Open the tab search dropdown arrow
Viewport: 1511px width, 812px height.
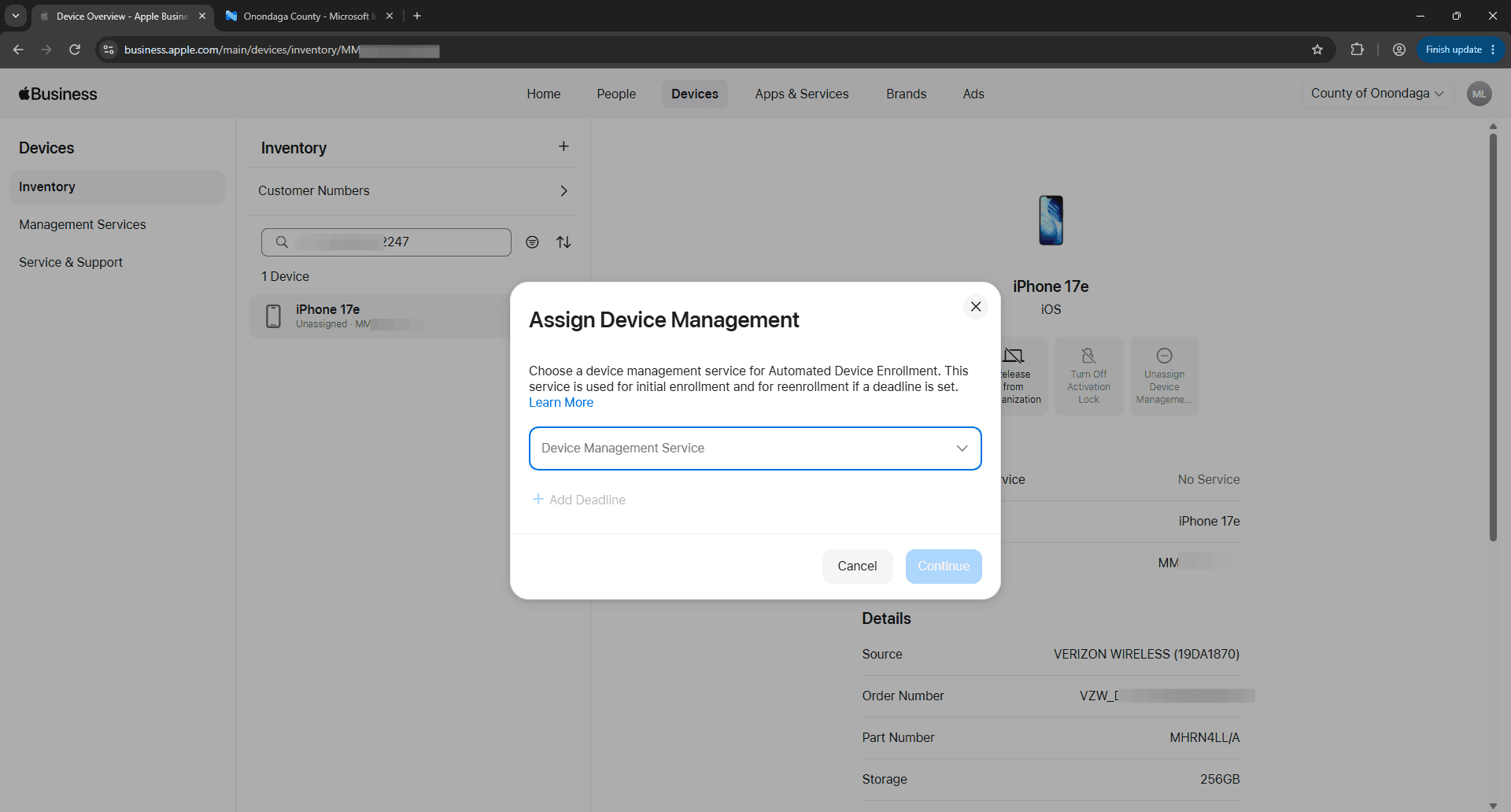coord(16,16)
